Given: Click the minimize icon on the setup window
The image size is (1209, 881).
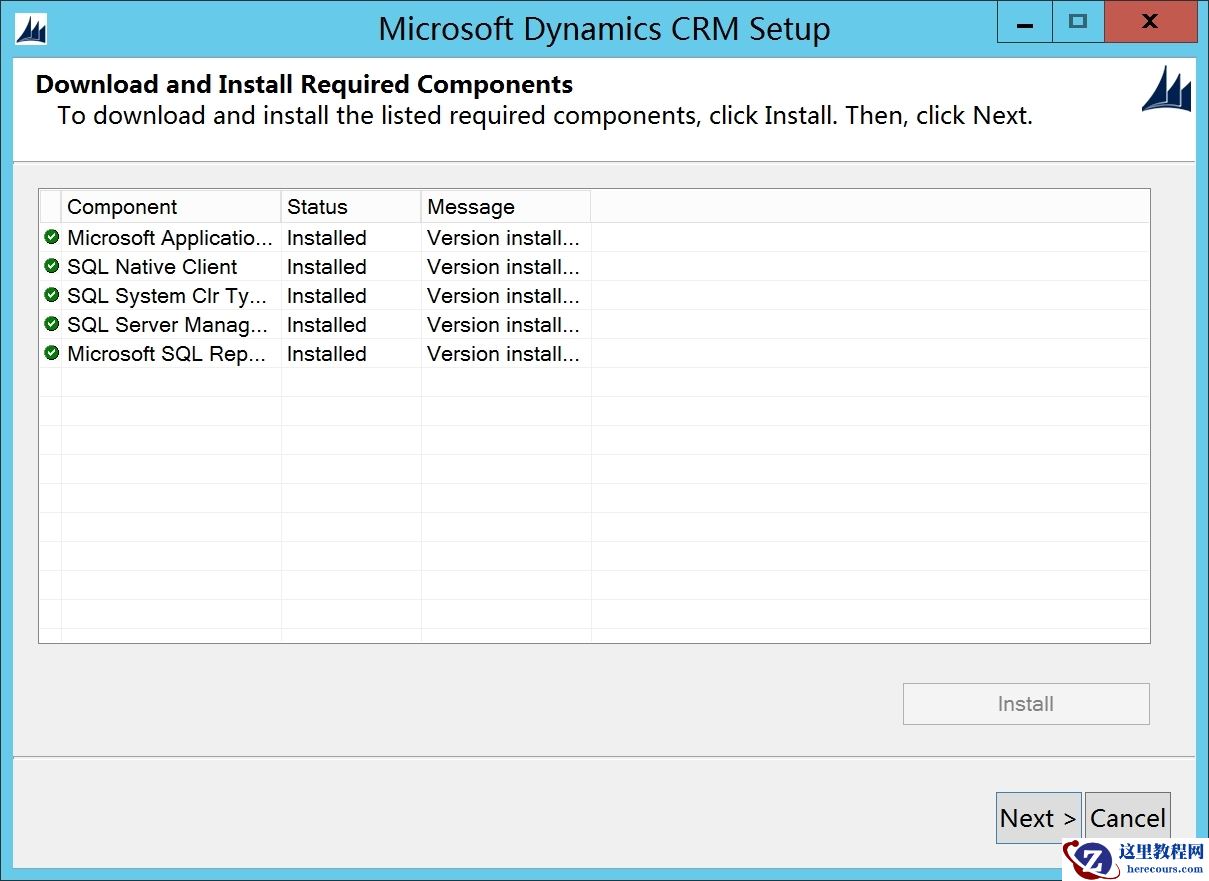Looking at the screenshot, I should click(x=1023, y=21).
